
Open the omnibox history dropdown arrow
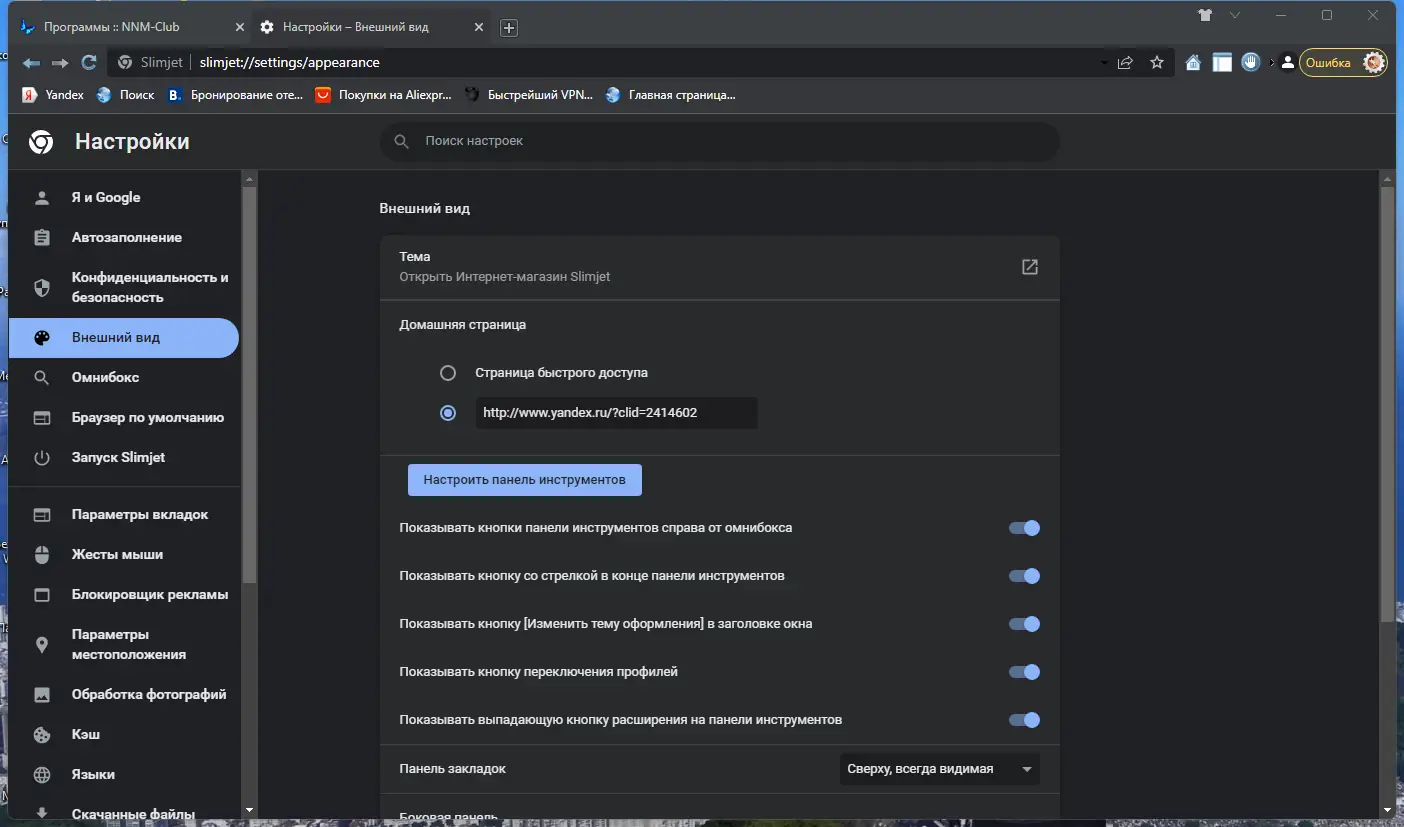click(x=1104, y=63)
